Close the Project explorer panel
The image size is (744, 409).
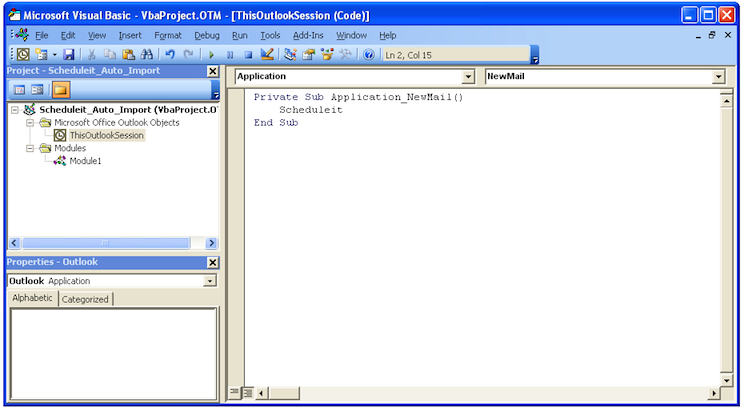213,71
